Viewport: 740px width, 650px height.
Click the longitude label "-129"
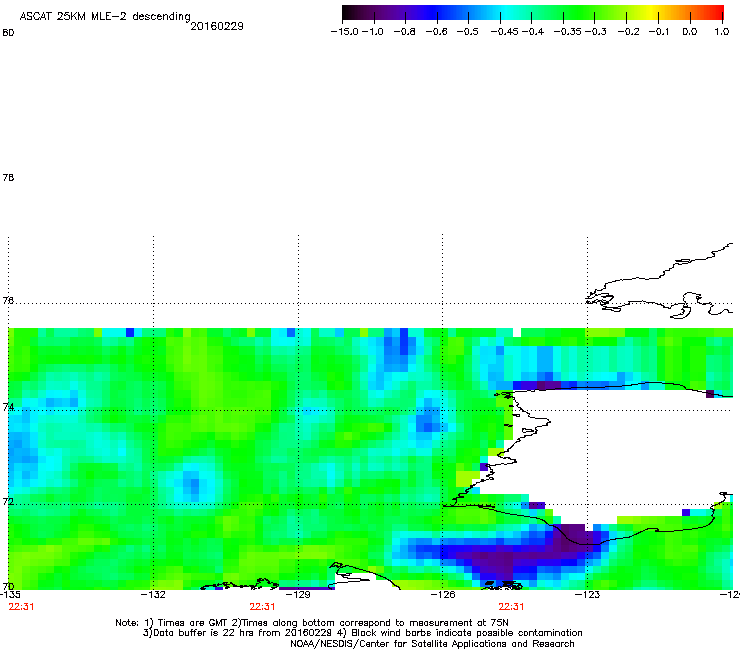pos(298,594)
